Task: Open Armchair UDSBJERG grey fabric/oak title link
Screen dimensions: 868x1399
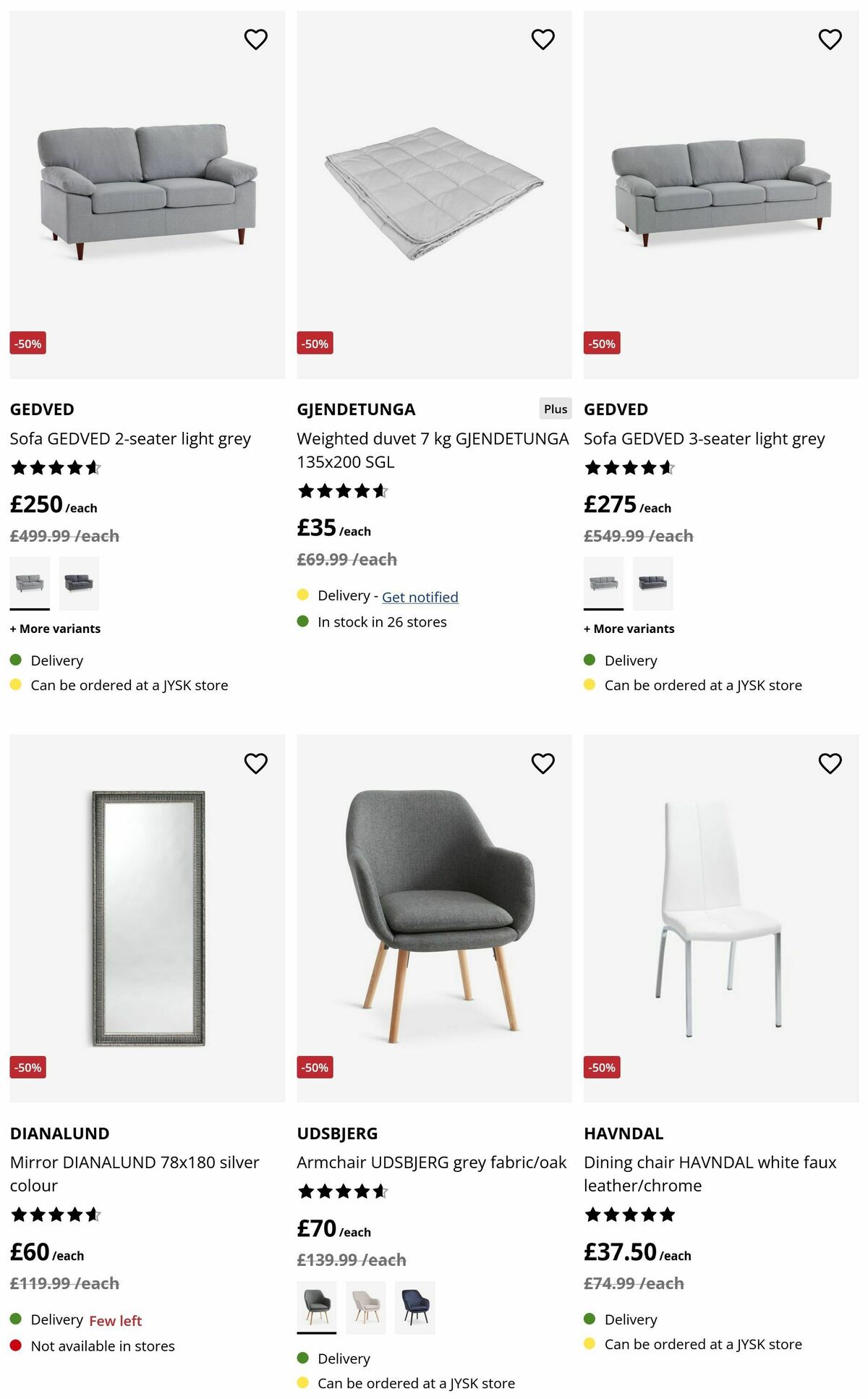Action: click(431, 1162)
